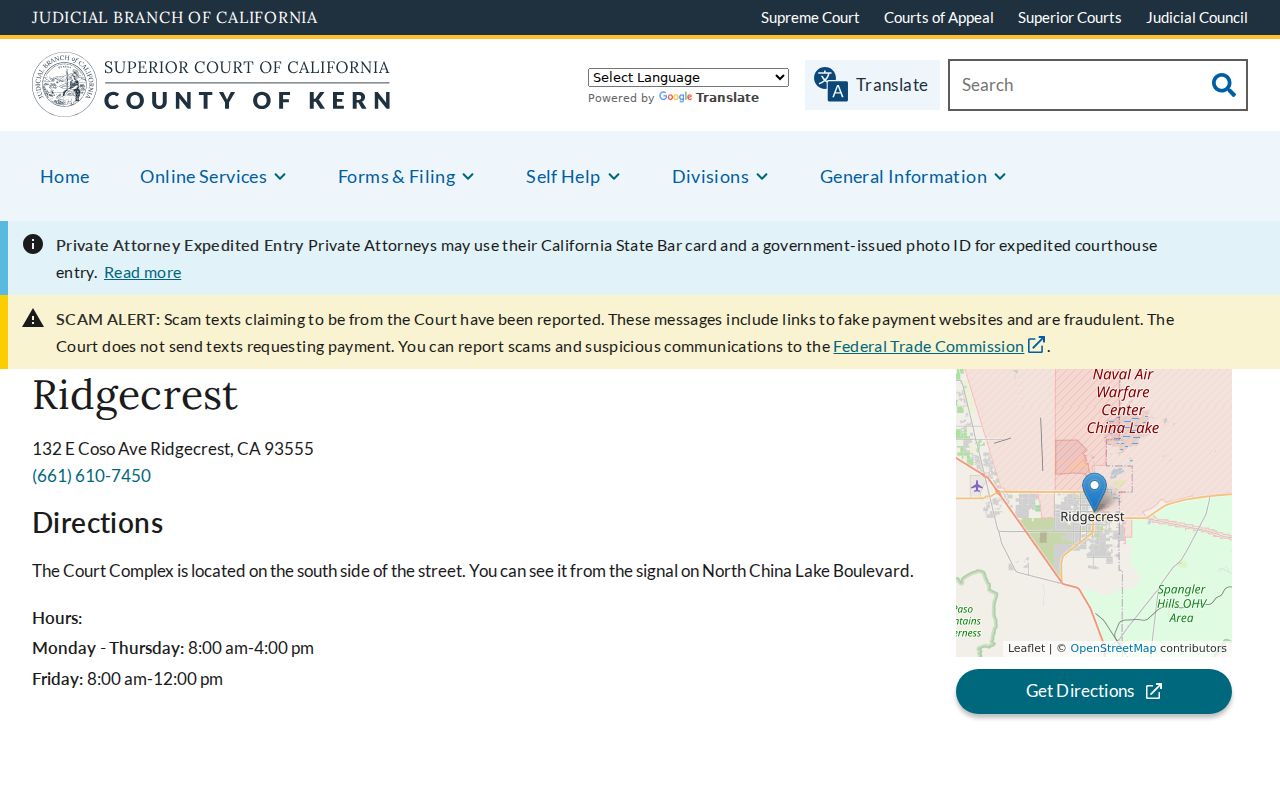Click the Google Translate powered-by label
Screen dimensions: 1280x800
pyautogui.click(x=673, y=98)
